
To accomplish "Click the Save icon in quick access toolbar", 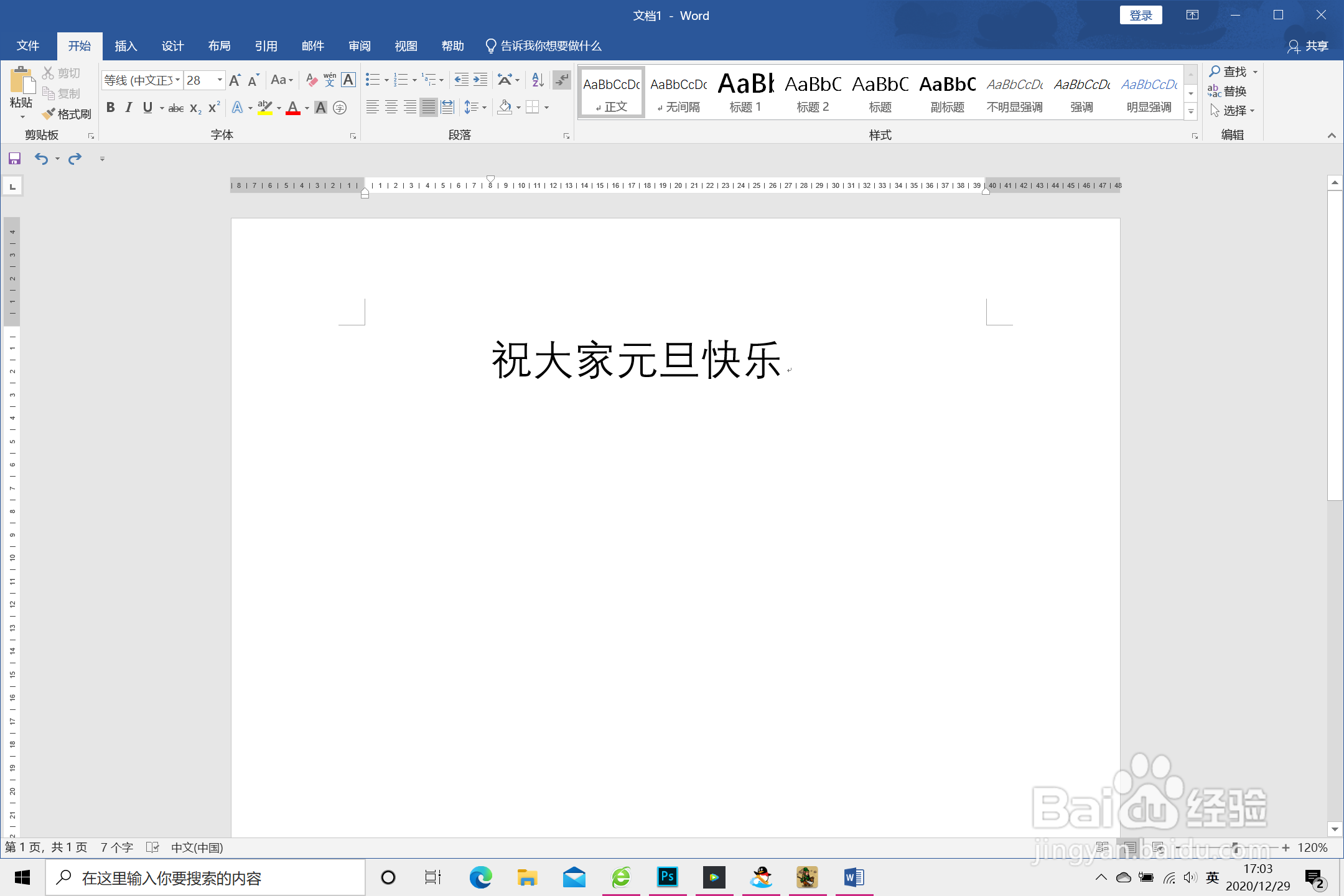I will pyautogui.click(x=14, y=159).
